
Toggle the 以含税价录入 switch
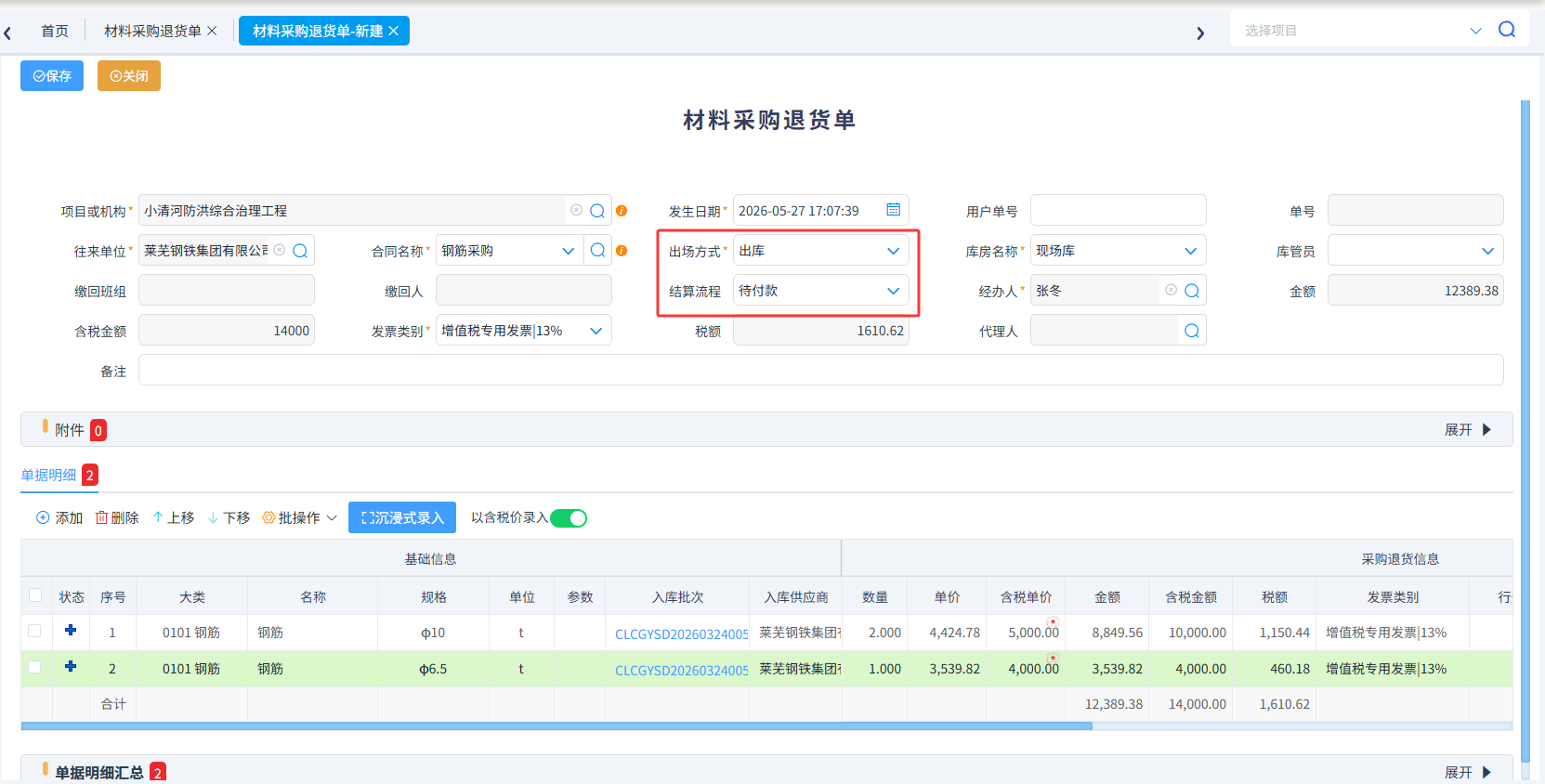(569, 518)
